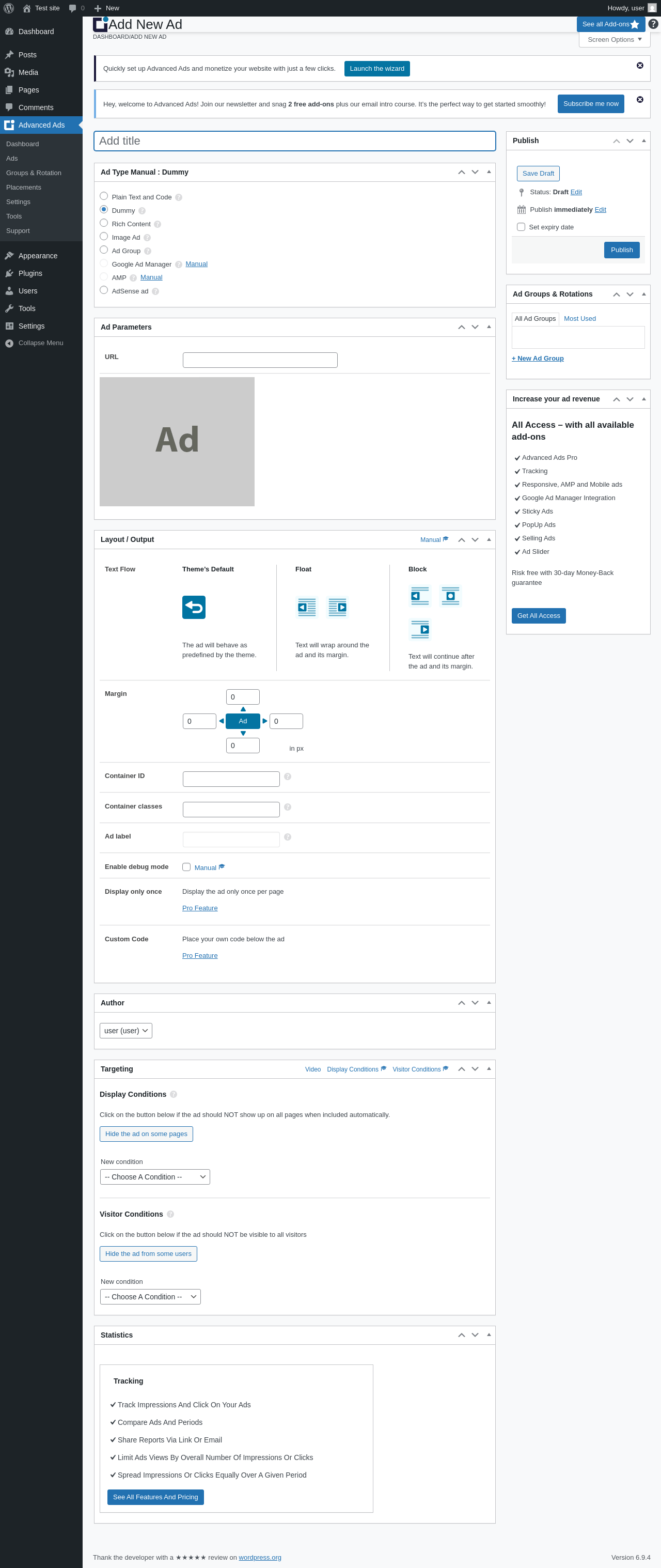The height and width of the screenshot is (1568, 661).
Task: Click the top margin value field
Action: coord(243,697)
